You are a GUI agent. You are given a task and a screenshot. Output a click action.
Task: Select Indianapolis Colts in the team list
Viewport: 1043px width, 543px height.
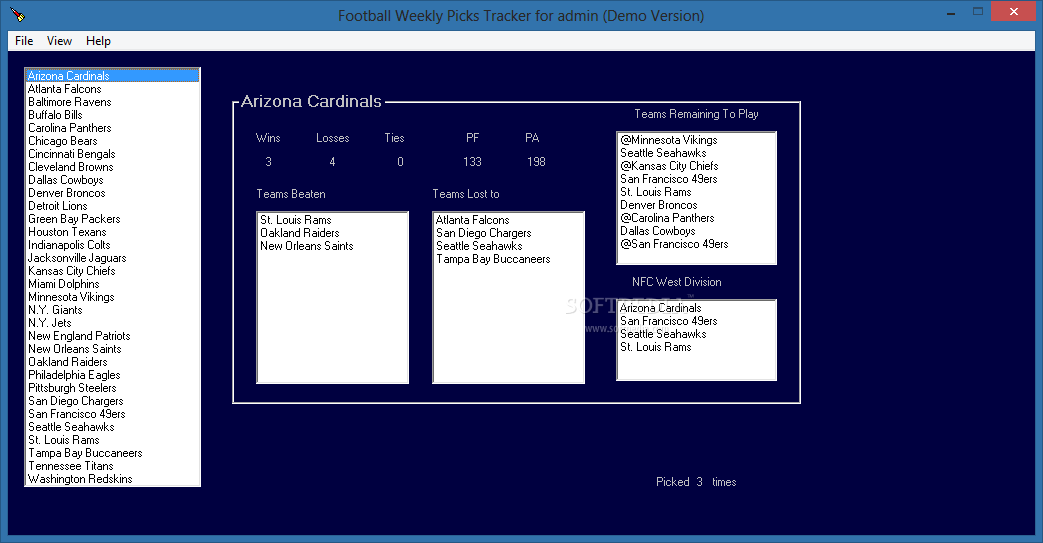click(112, 244)
